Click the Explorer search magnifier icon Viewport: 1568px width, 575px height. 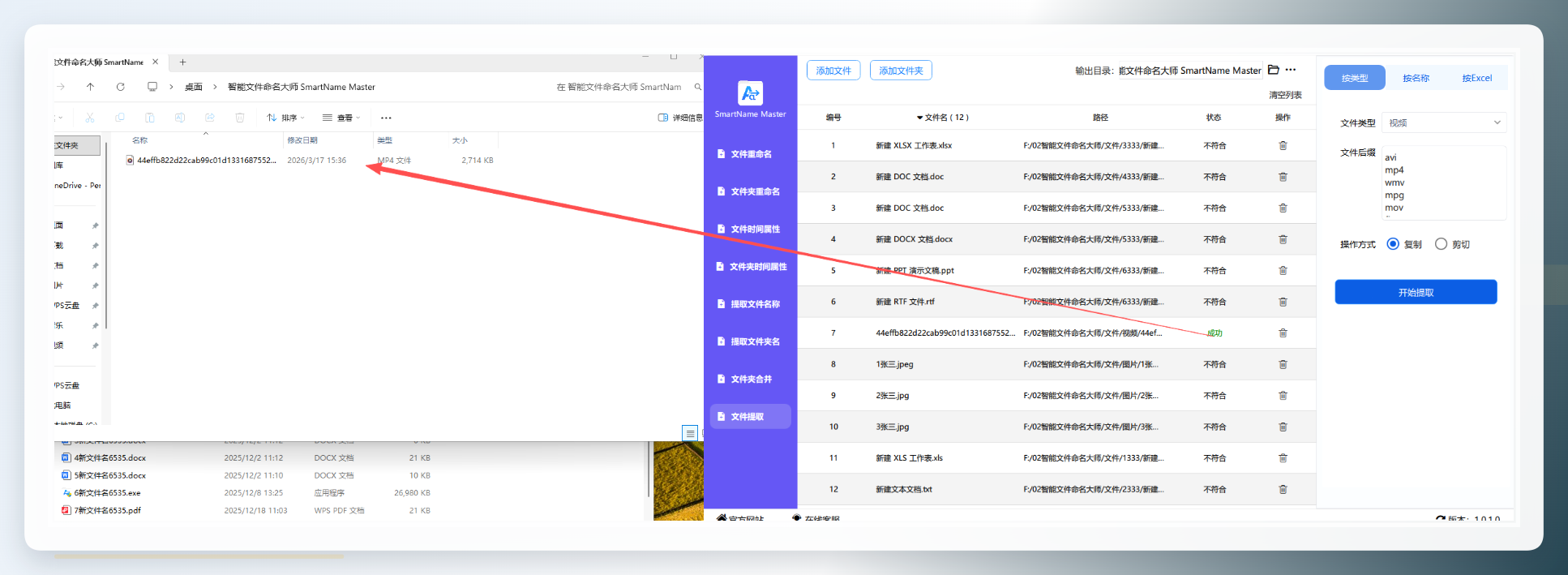pos(697,87)
